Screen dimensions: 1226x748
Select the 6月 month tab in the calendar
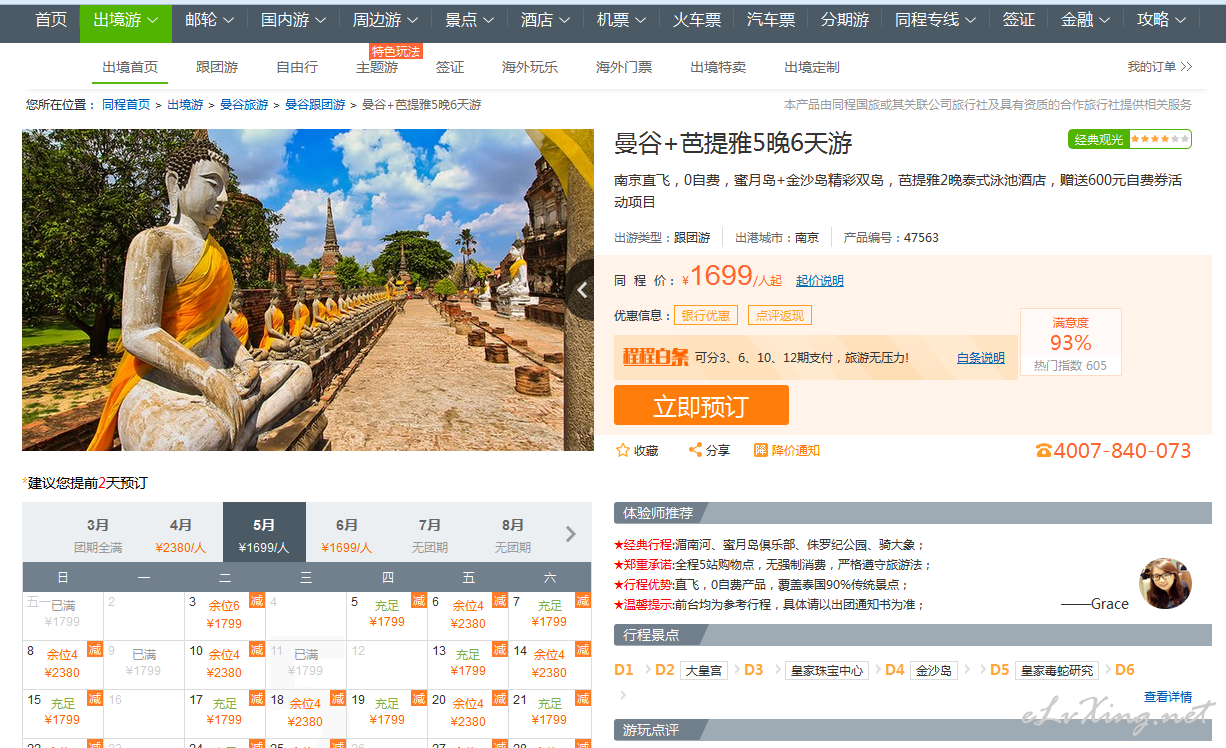click(347, 534)
